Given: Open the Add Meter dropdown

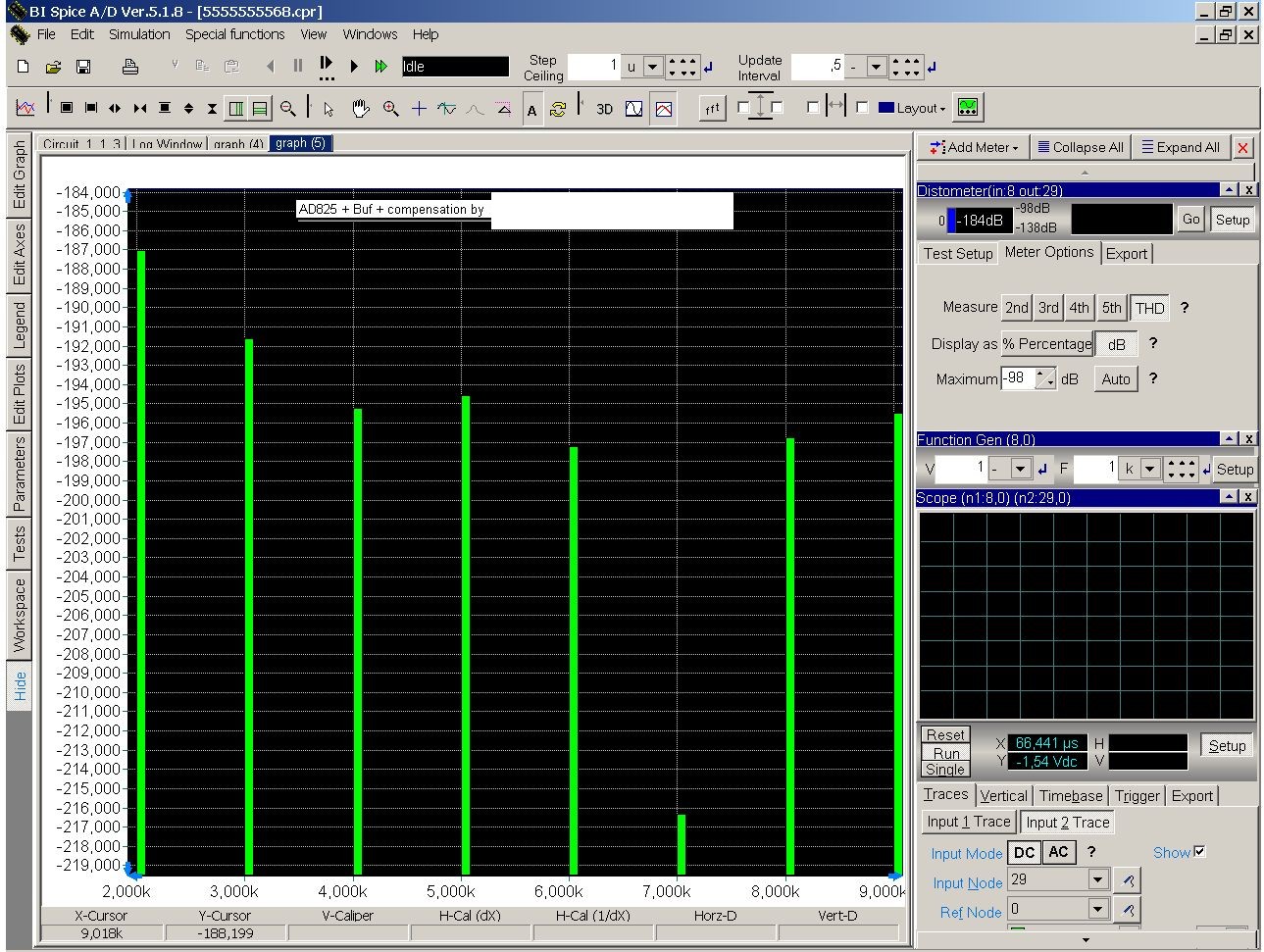Looking at the screenshot, I should pos(975,148).
